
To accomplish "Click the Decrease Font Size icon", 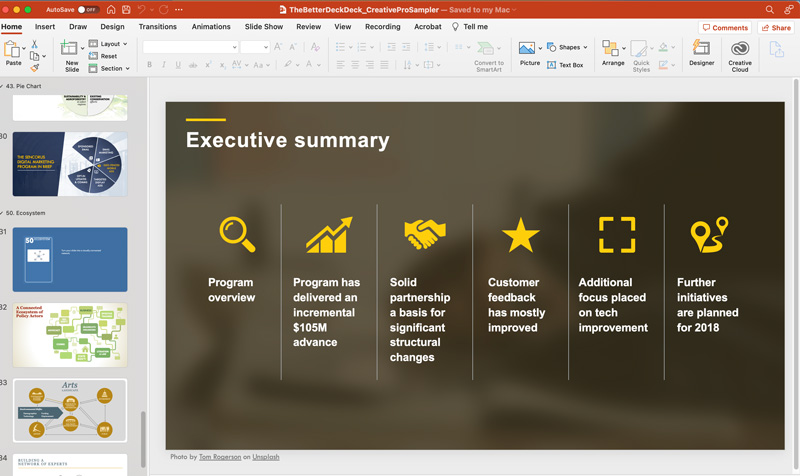I will click(293, 47).
